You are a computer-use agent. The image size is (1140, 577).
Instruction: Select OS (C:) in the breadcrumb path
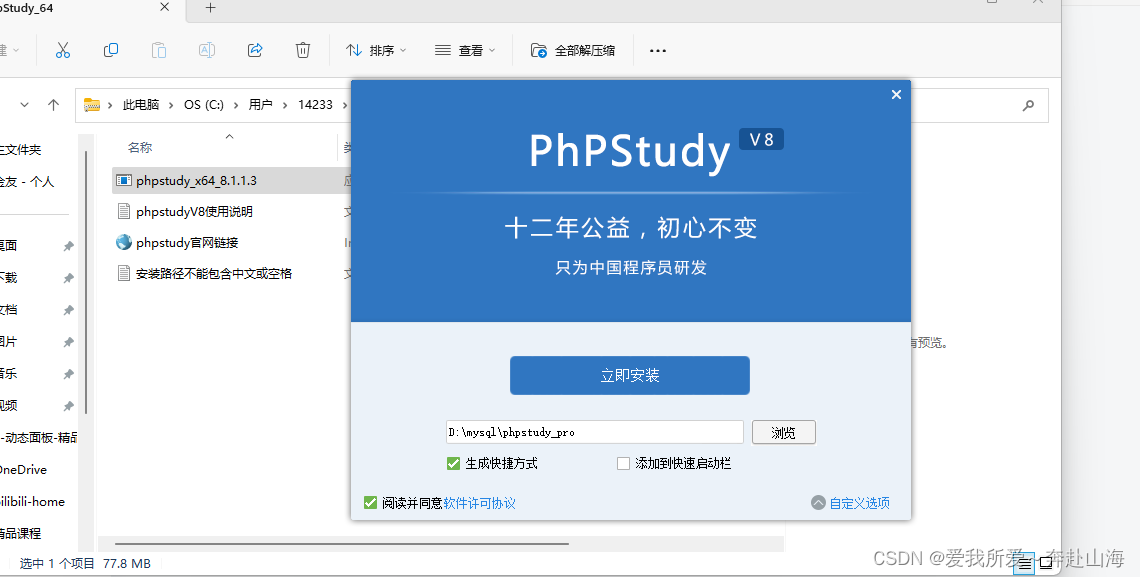pyautogui.click(x=204, y=105)
